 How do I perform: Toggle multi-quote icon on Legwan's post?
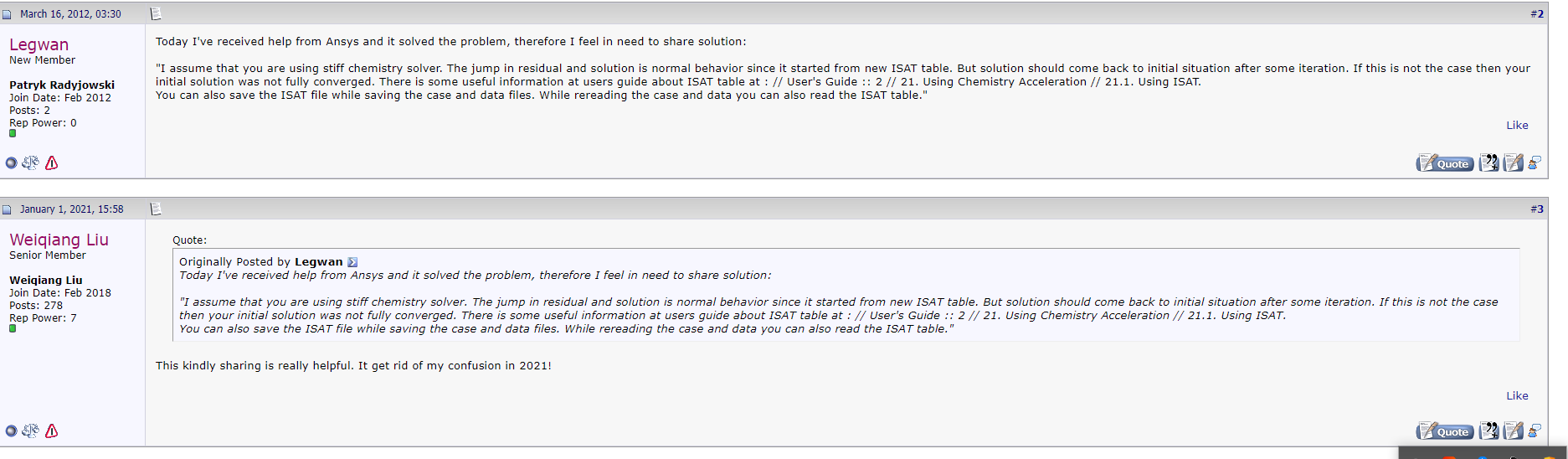(x=1488, y=162)
